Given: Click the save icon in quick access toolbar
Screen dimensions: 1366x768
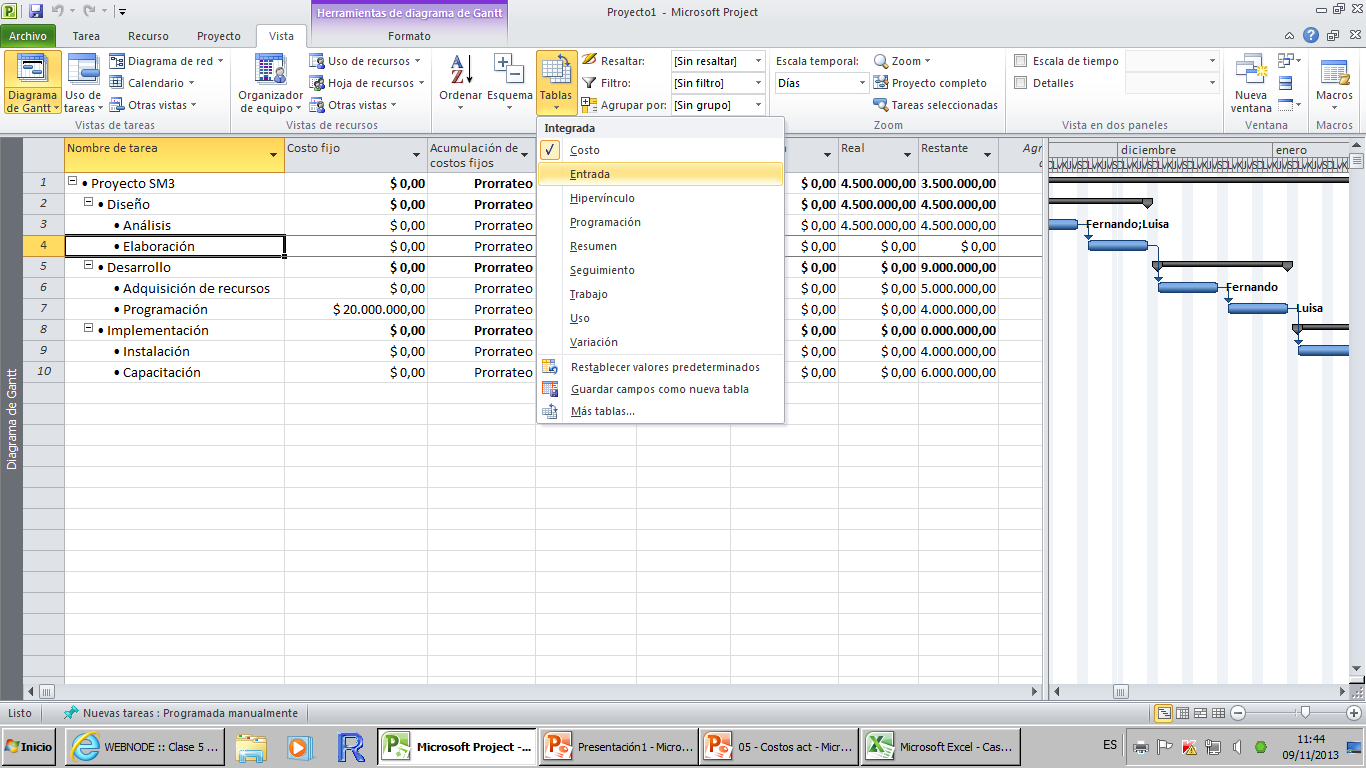Looking at the screenshot, I should (36, 12).
